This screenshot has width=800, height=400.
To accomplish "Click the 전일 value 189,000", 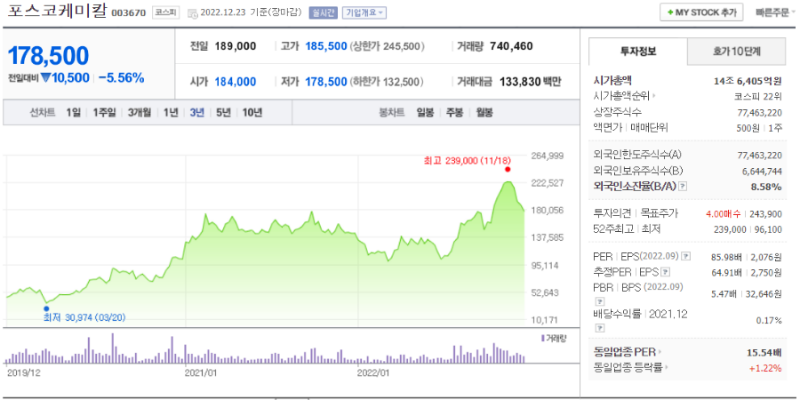I will 235,46.
